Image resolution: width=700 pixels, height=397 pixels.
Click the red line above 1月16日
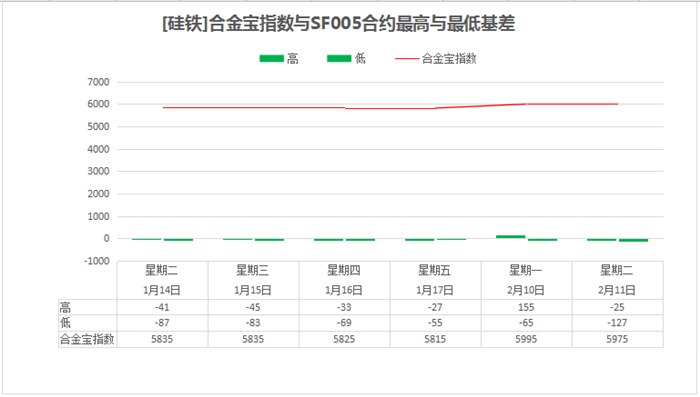[344, 108]
